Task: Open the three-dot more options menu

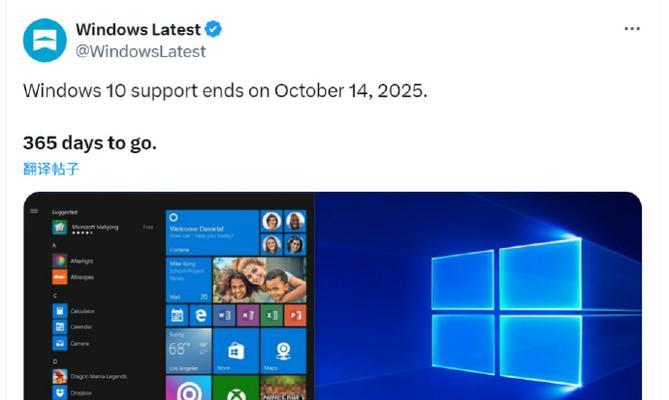Action: click(x=632, y=29)
